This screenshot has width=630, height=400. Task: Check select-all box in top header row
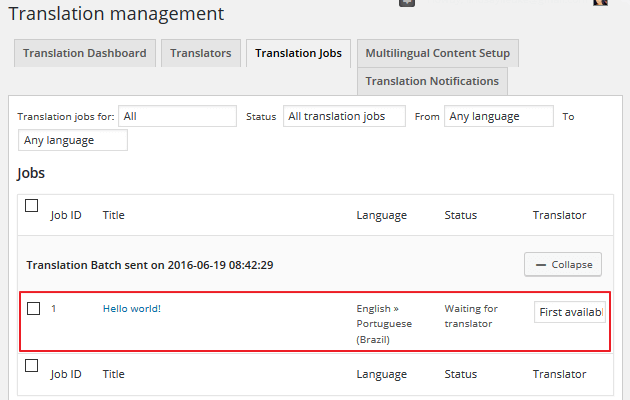(31, 206)
